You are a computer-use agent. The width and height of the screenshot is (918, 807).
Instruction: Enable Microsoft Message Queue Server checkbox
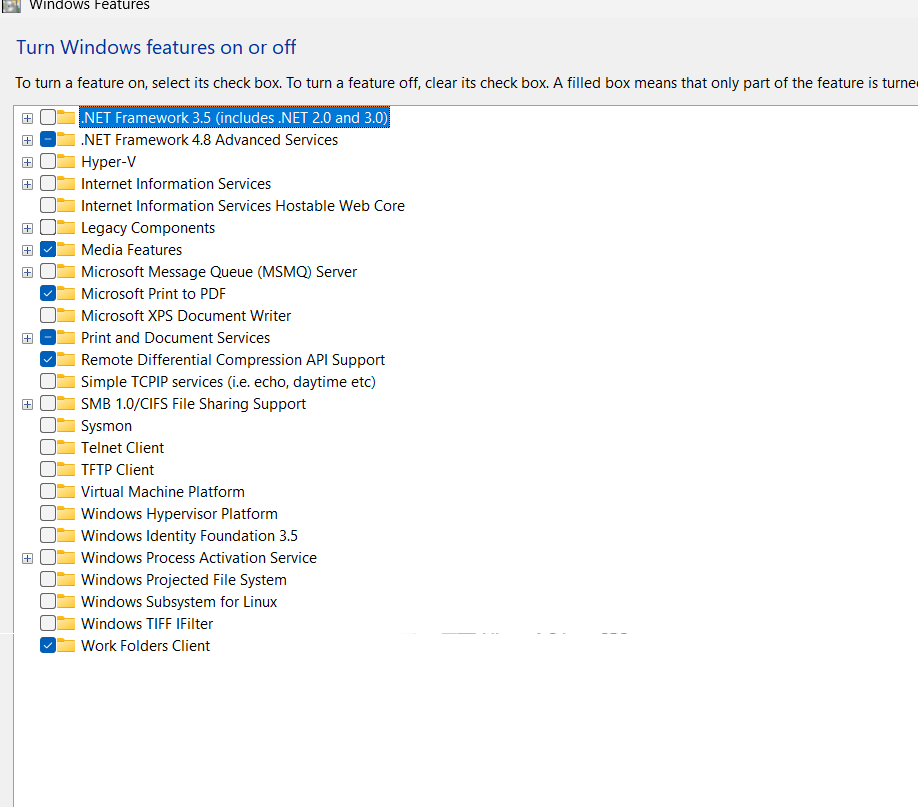pyautogui.click(x=48, y=271)
